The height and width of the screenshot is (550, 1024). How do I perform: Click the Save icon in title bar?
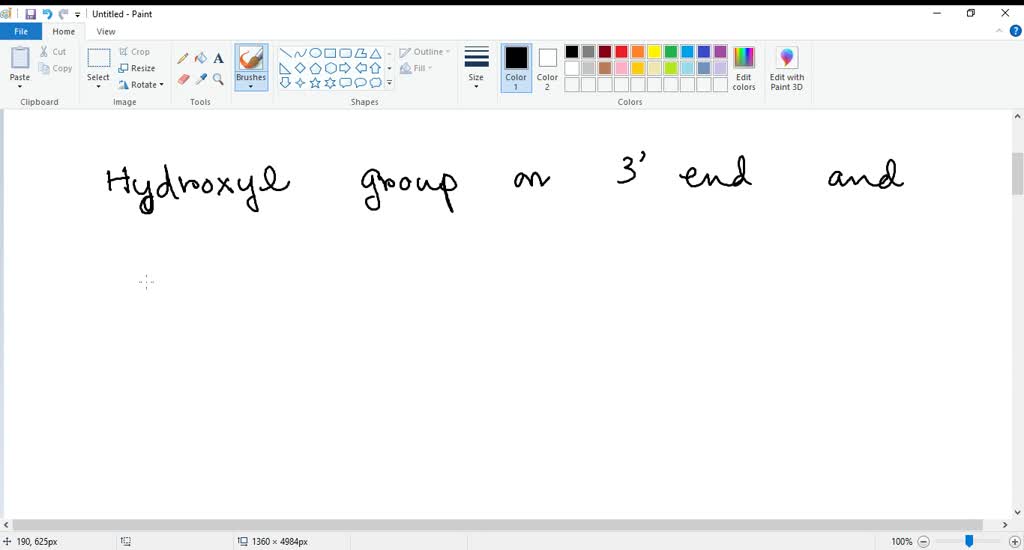point(30,14)
